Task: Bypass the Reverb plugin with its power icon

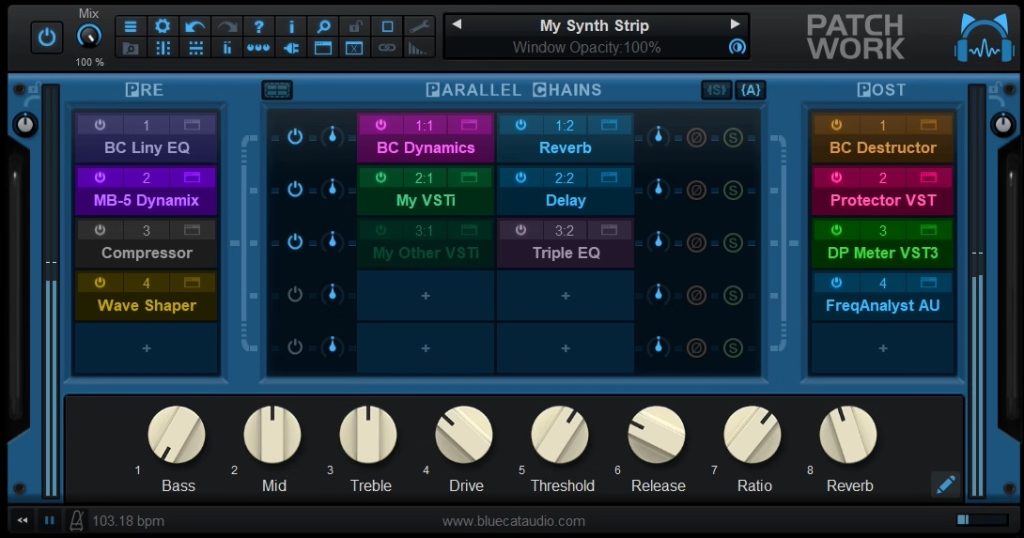Action: [521, 125]
